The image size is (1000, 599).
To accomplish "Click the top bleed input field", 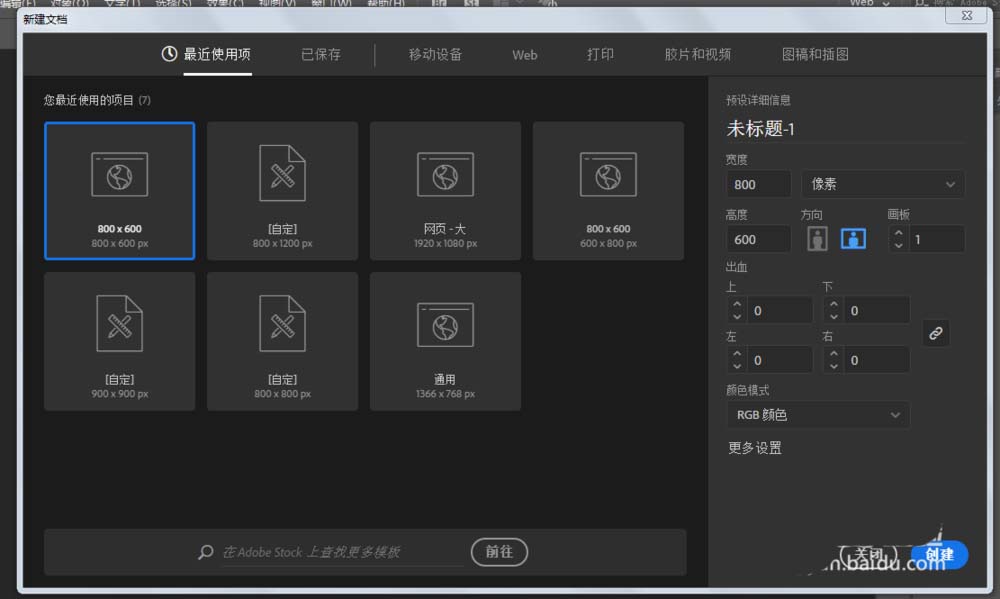I will coord(780,311).
